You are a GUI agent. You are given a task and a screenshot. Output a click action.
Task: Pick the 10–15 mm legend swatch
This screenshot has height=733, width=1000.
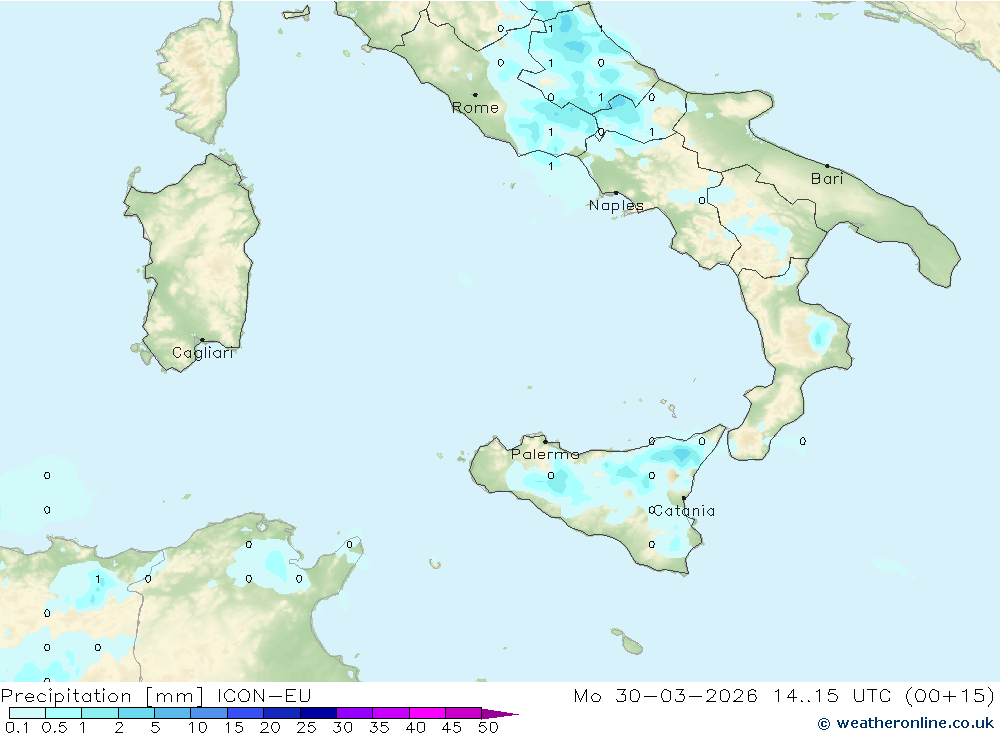(209, 713)
